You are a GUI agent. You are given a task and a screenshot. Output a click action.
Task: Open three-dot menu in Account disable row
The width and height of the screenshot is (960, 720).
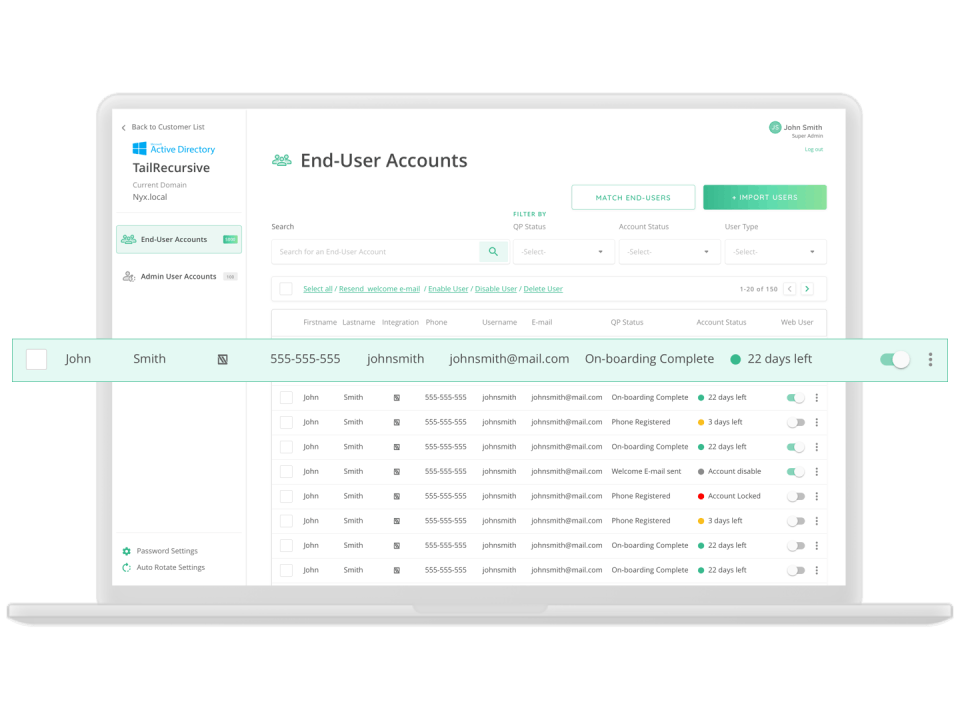[816, 471]
